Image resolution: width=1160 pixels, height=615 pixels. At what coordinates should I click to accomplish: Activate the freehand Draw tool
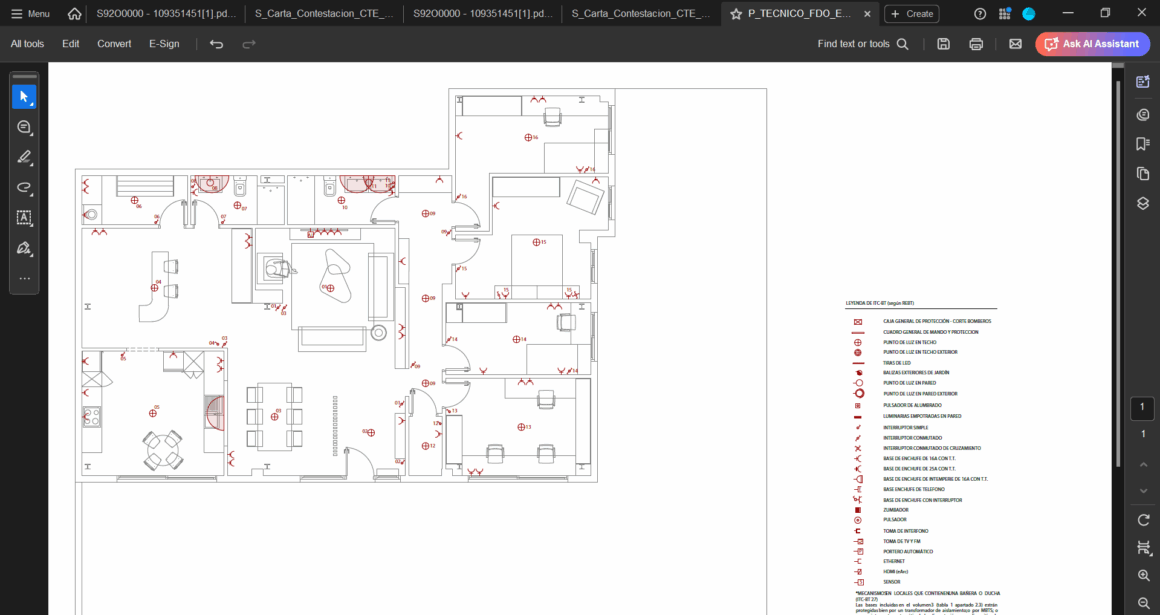click(x=24, y=187)
